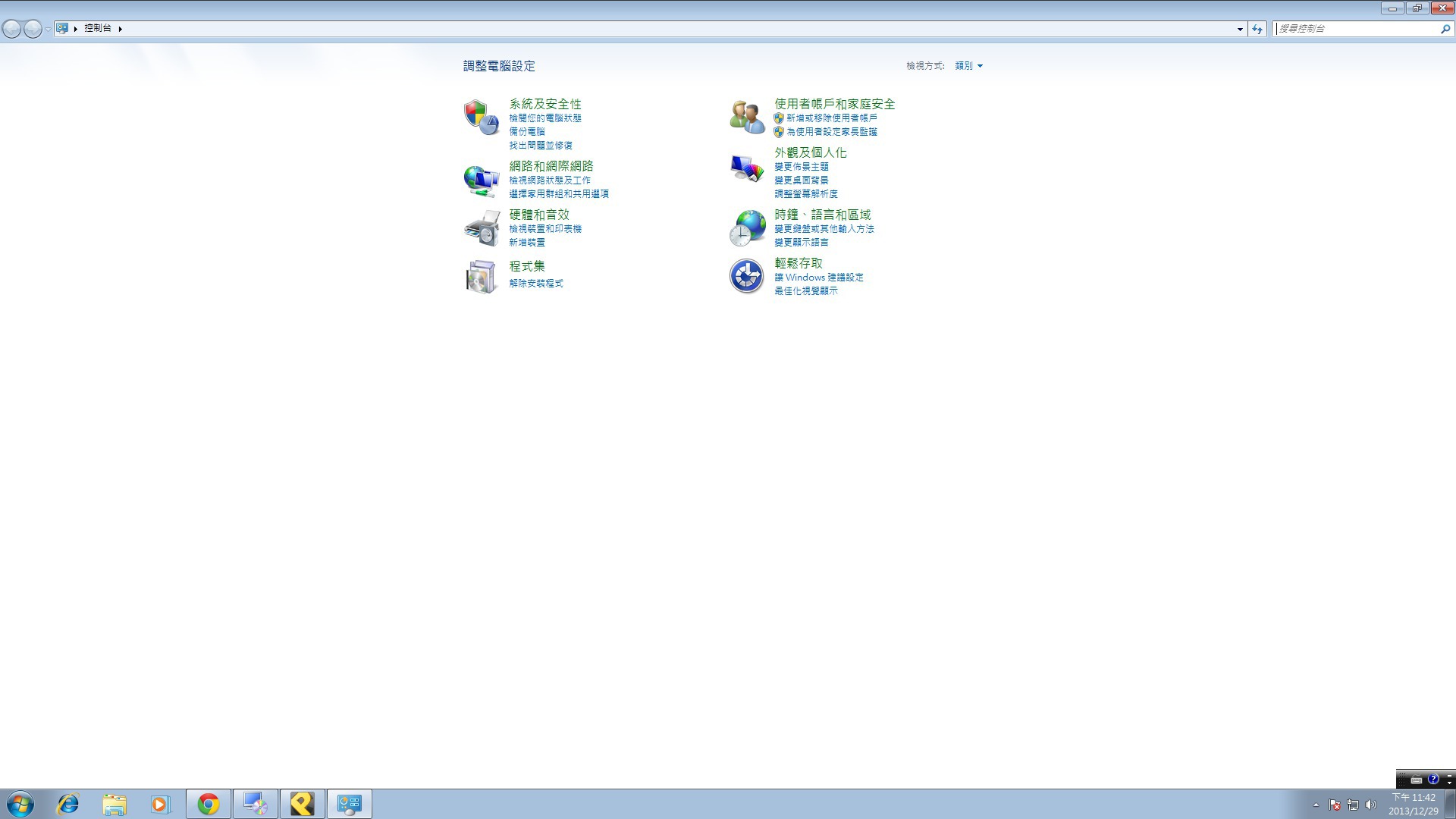Open the System and Security shield icon
The image size is (1456, 819).
(481, 117)
